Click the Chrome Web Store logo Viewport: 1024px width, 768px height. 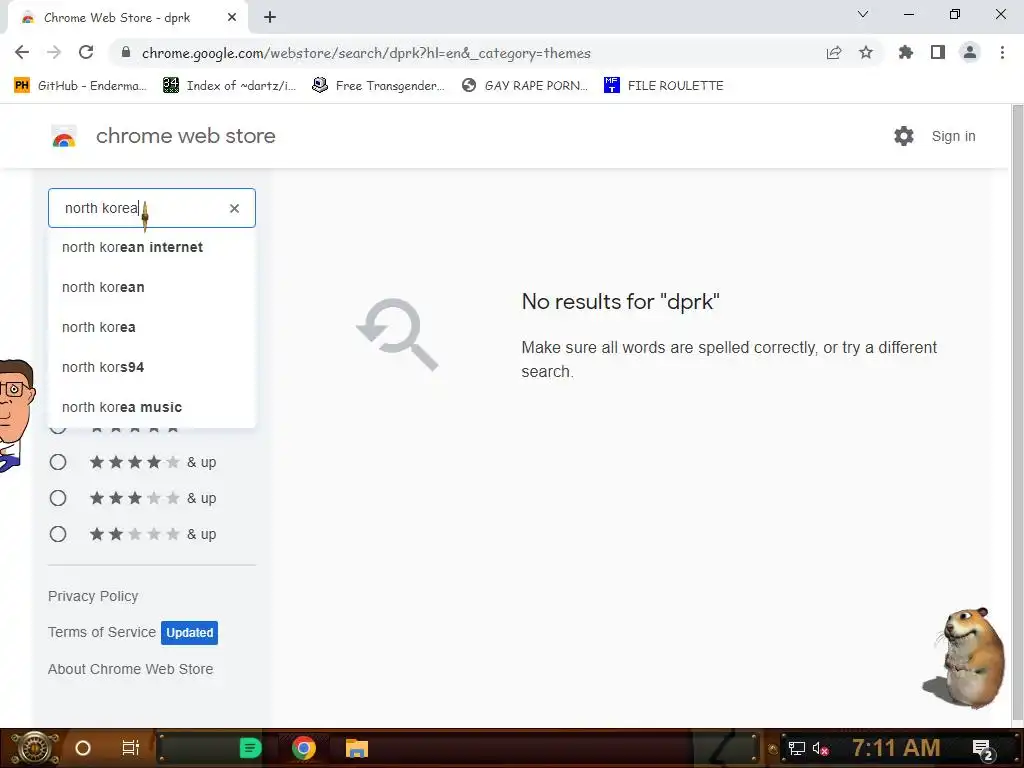click(x=64, y=136)
